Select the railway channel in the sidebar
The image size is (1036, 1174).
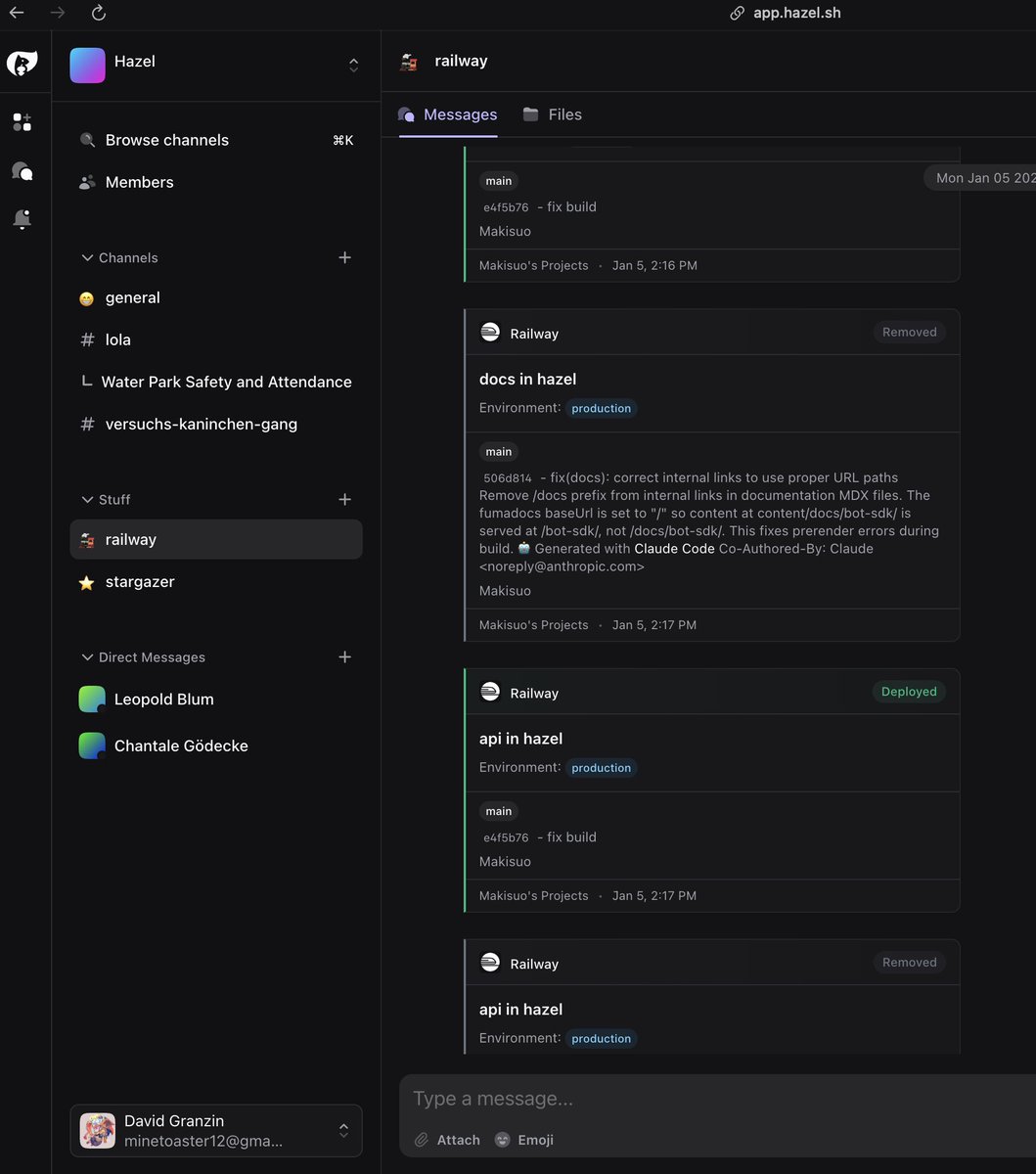(x=216, y=539)
